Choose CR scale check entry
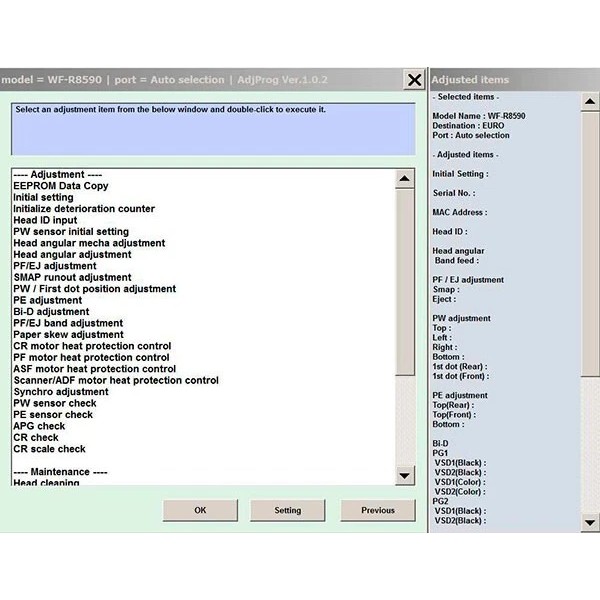The image size is (600, 600). click(49, 449)
